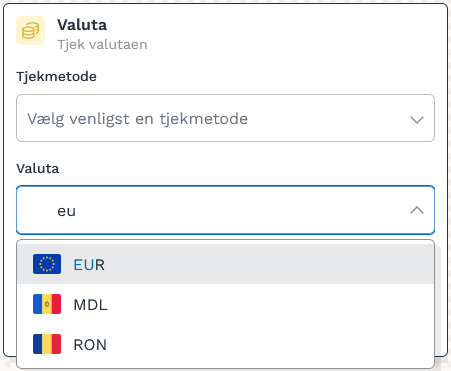Click the highlighted EUR row background
The width and height of the screenshot is (451, 371).
(225, 264)
